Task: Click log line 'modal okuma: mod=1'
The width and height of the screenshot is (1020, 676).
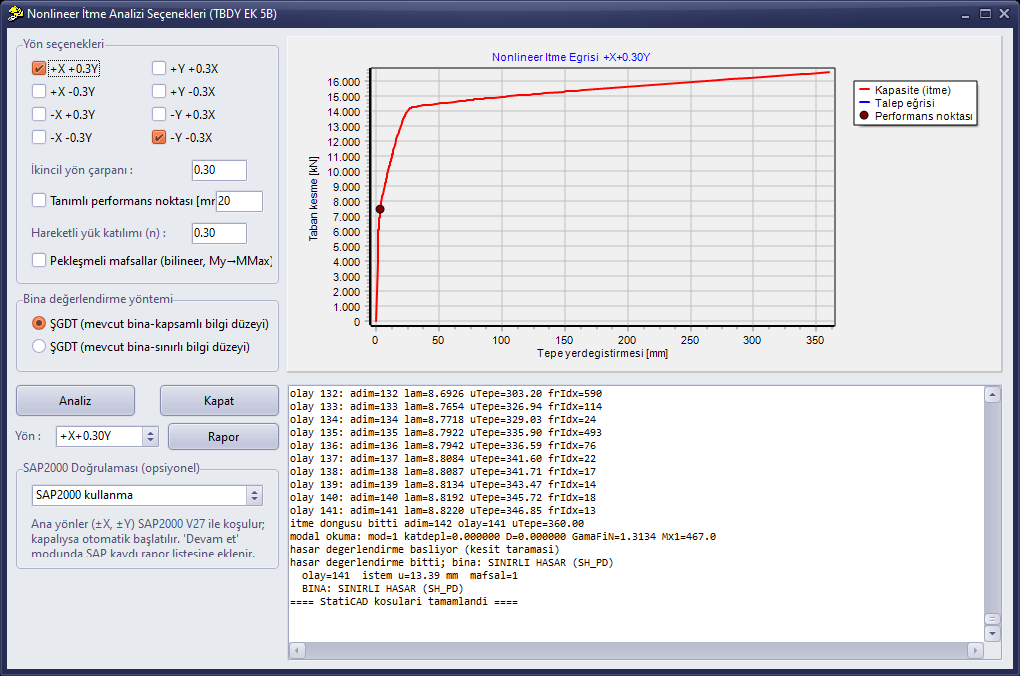Action: tap(503, 537)
